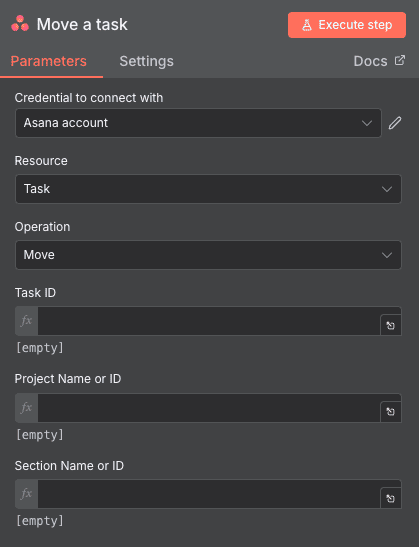419x547 pixels.
Task: Click the 'Move a task' node title
Action: [82, 24]
